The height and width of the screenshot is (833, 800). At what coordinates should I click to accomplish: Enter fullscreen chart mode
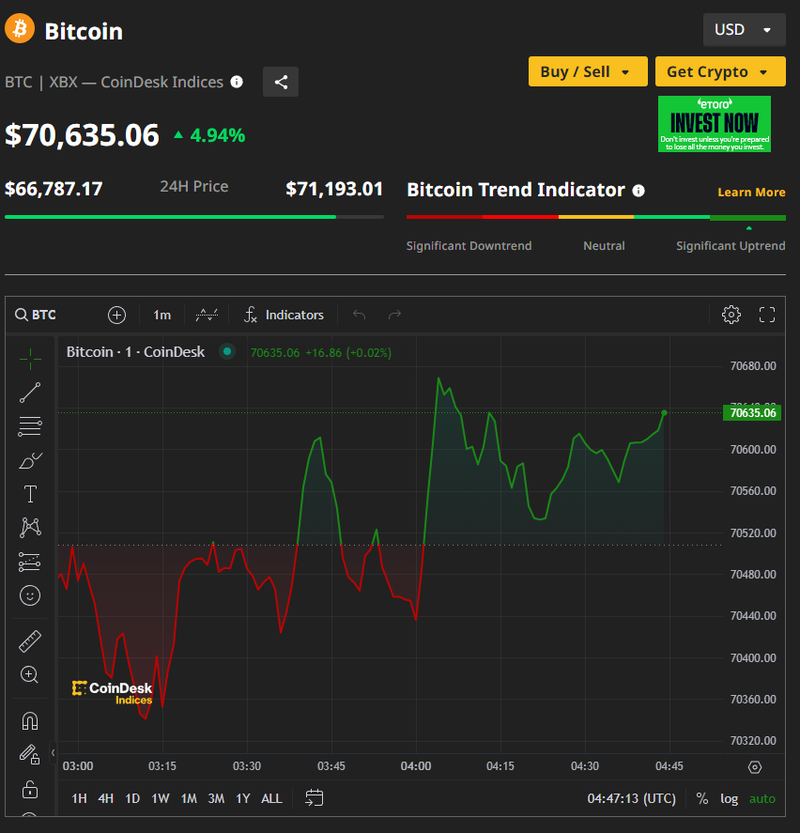tap(767, 315)
